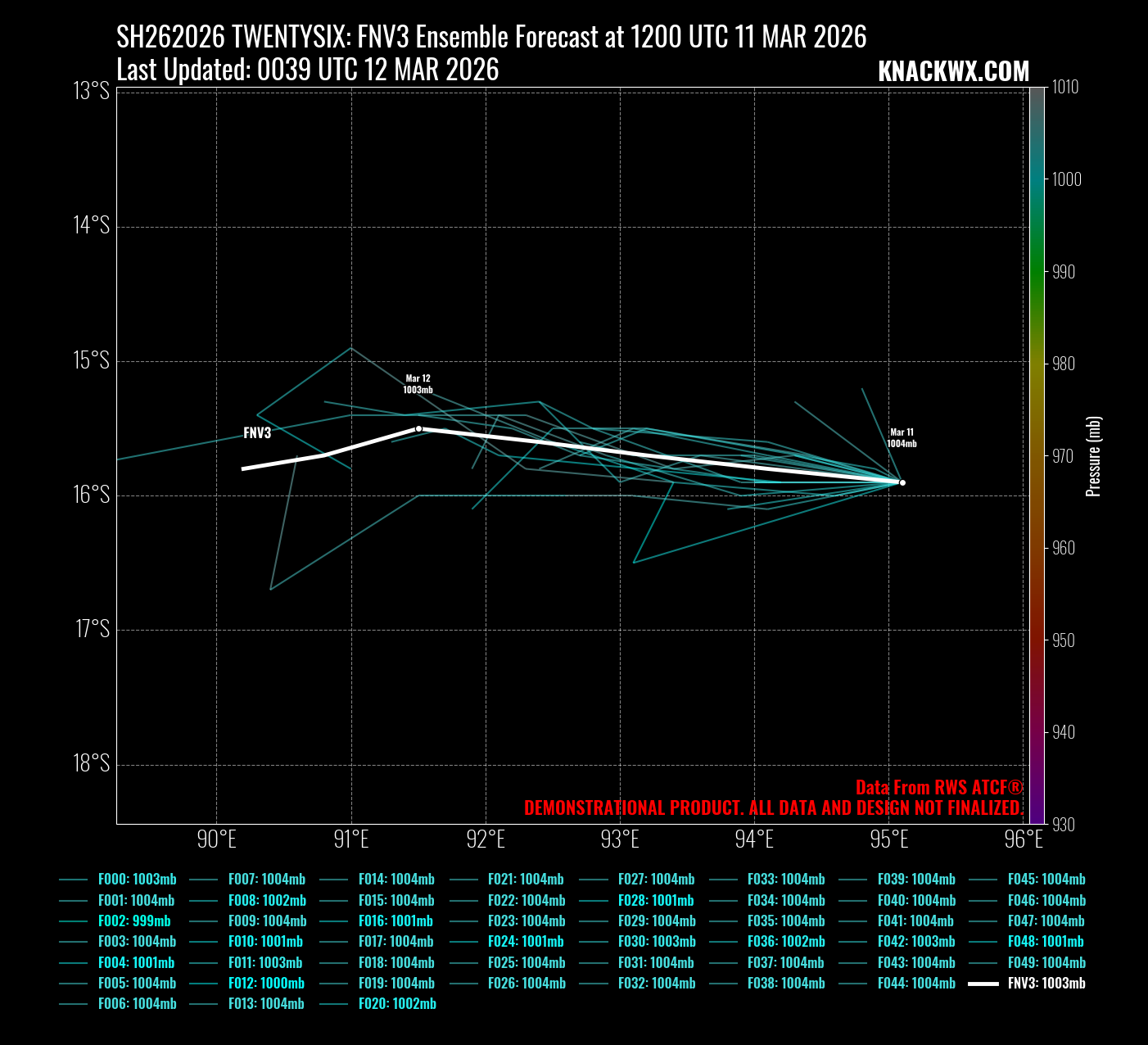This screenshot has height=1045, width=1148.
Task: Click the SH262026 TWENTYSIX chart title
Action: tap(491, 37)
